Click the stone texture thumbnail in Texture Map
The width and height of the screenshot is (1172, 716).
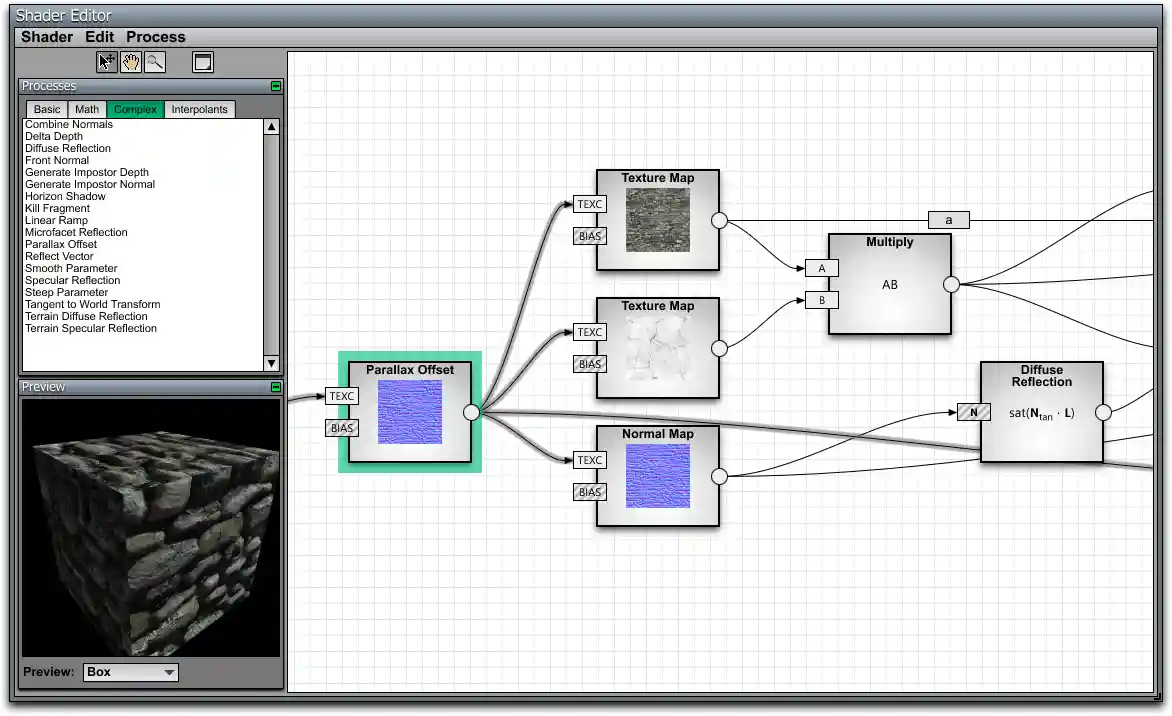(658, 220)
